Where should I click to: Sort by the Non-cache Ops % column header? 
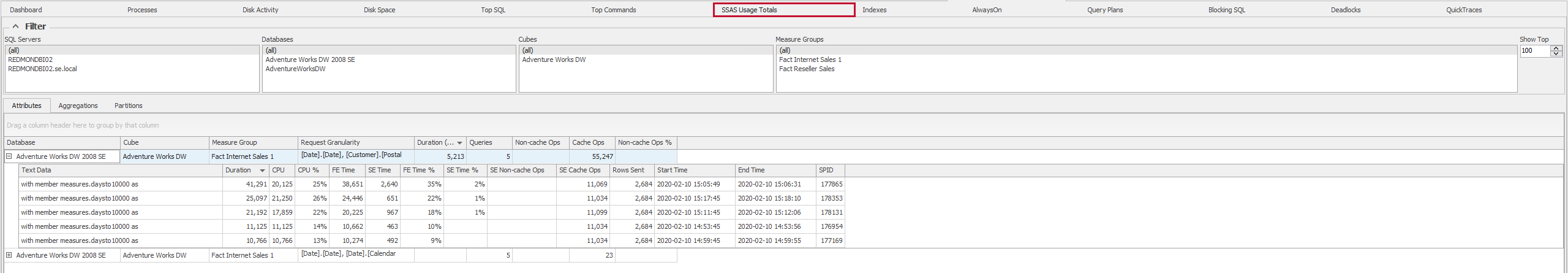646,142
